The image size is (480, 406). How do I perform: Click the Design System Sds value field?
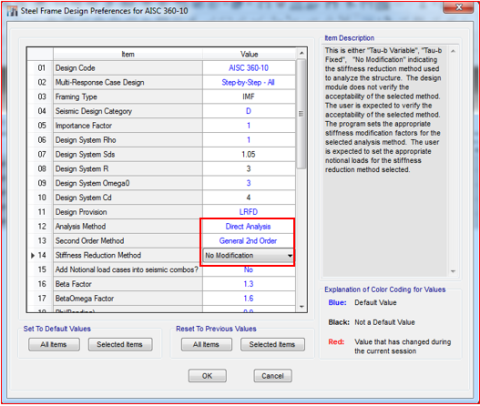point(248,155)
